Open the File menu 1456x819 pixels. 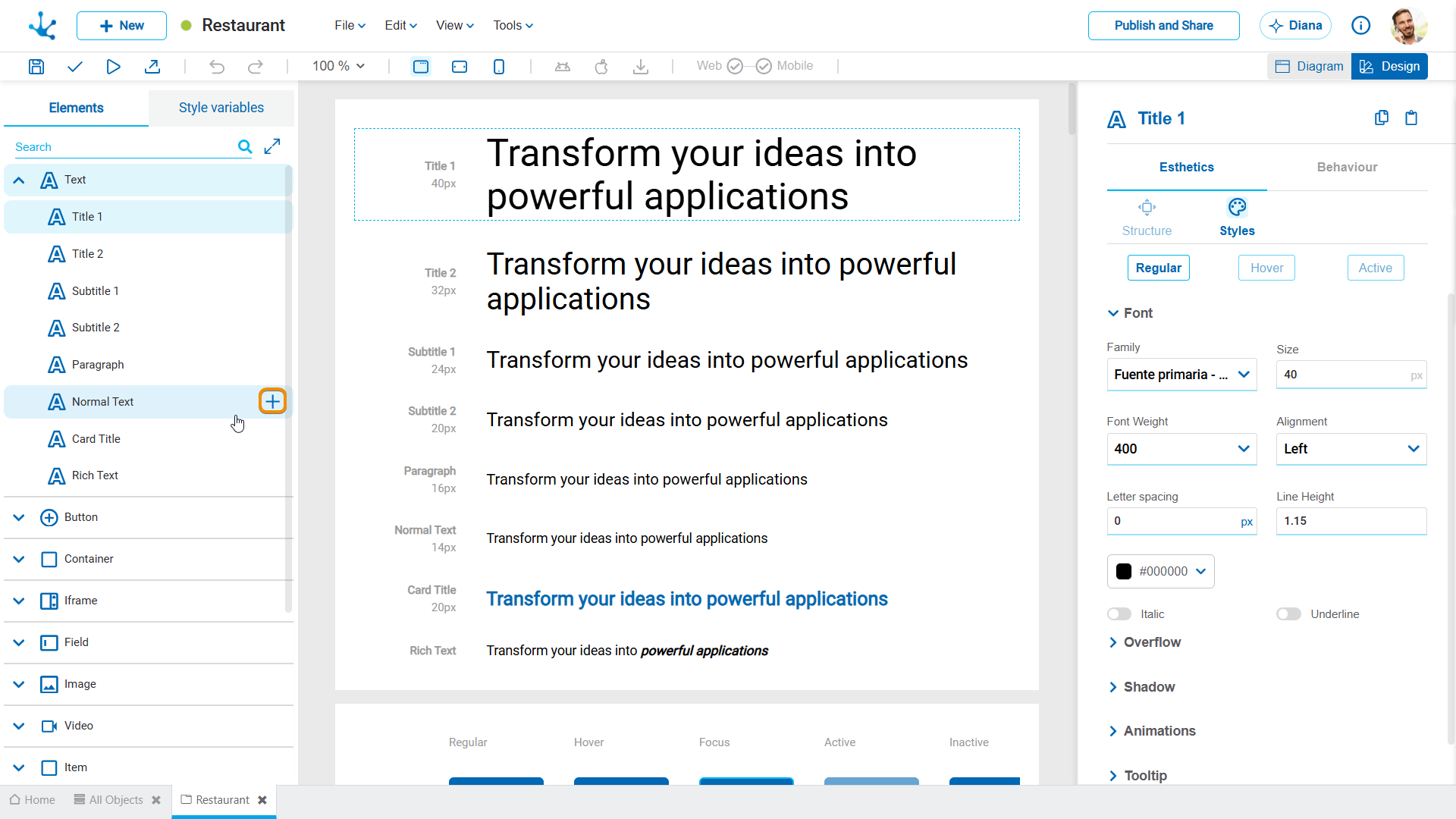coord(350,26)
